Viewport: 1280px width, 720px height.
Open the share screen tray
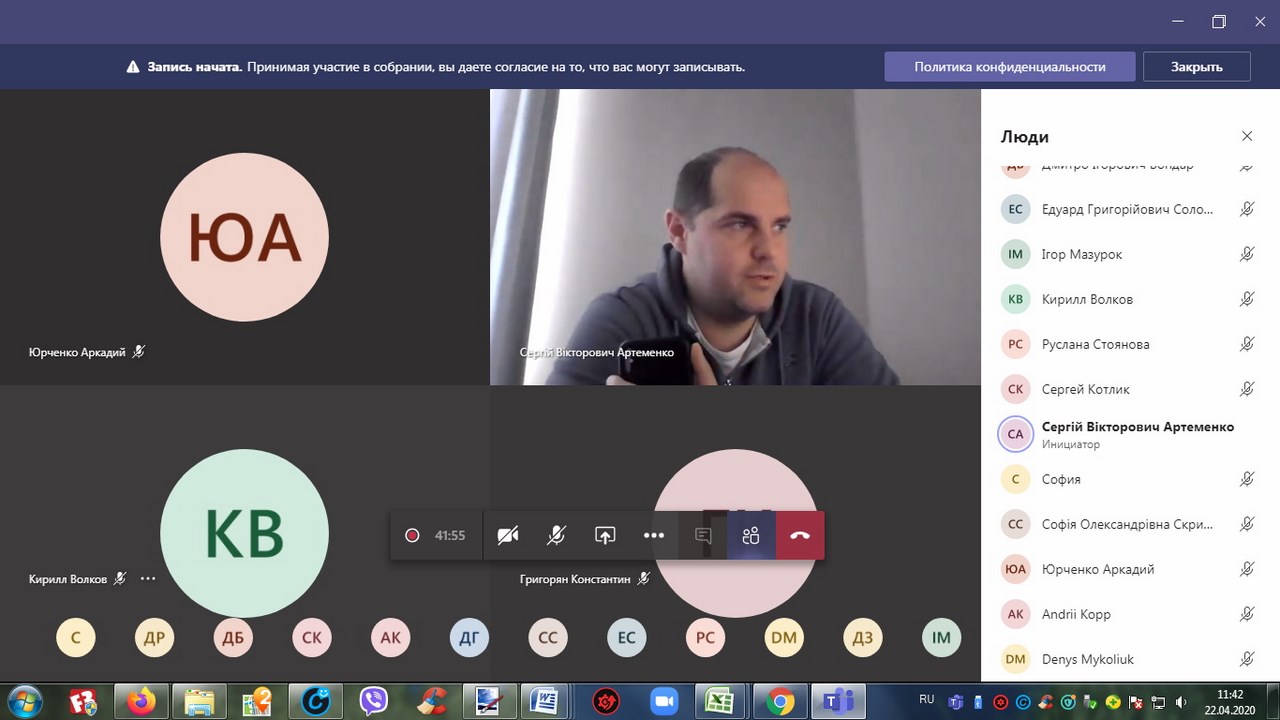pos(605,535)
